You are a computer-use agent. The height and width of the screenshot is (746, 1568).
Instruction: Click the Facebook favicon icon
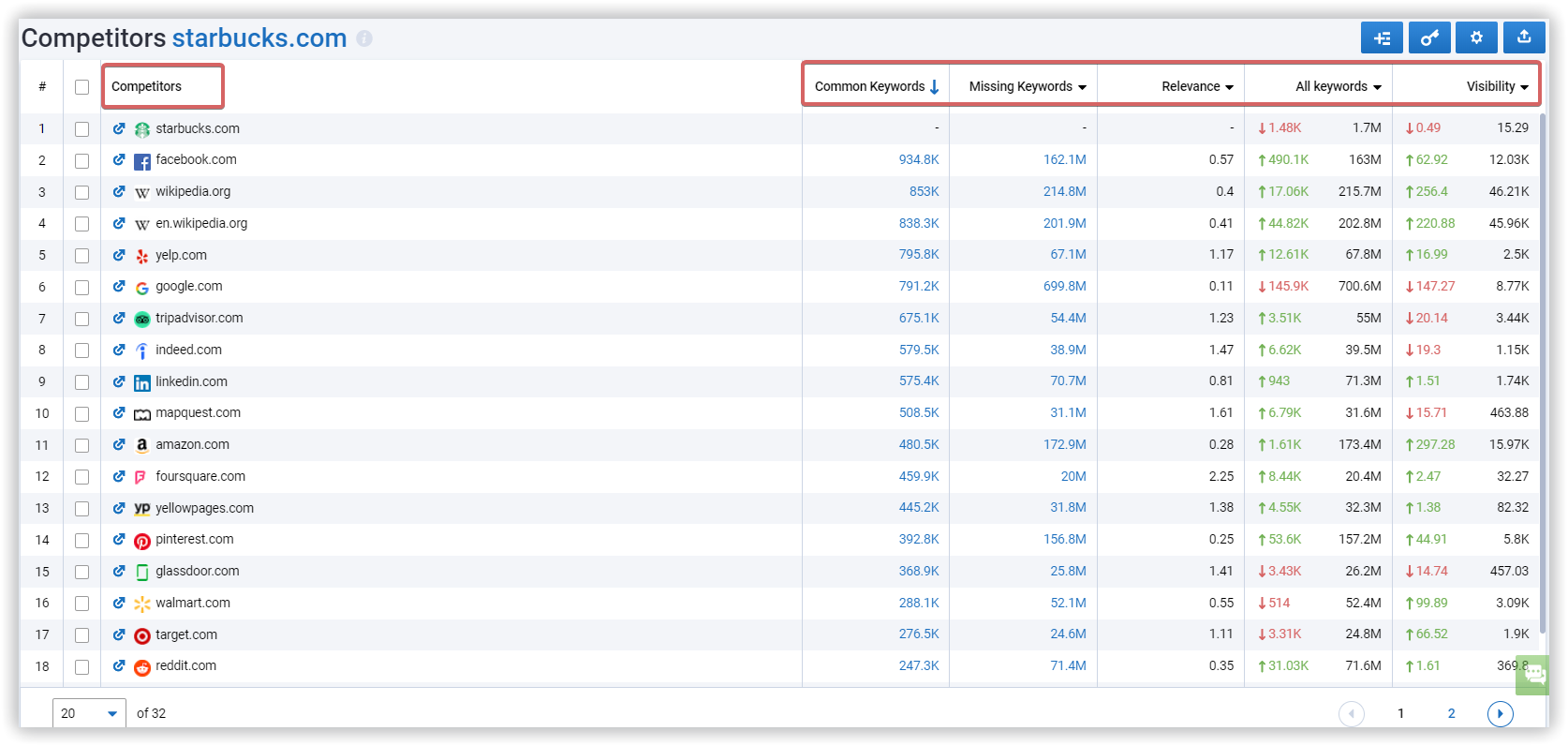(142, 161)
